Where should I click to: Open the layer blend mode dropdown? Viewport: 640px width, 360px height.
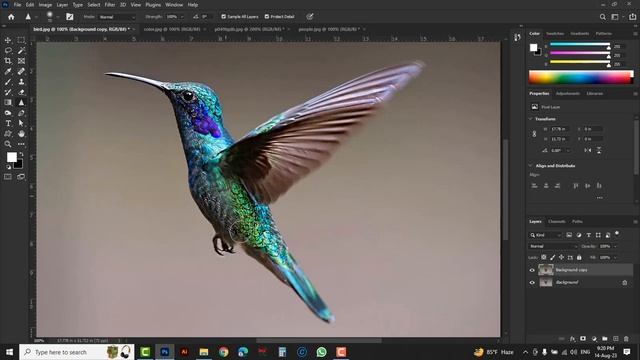coord(553,246)
